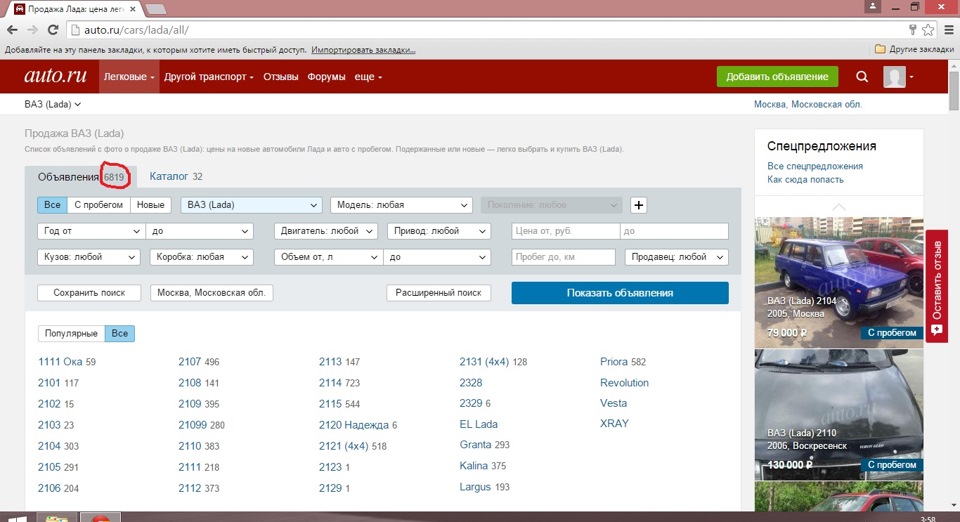Open the 2107 model link

tap(189, 362)
